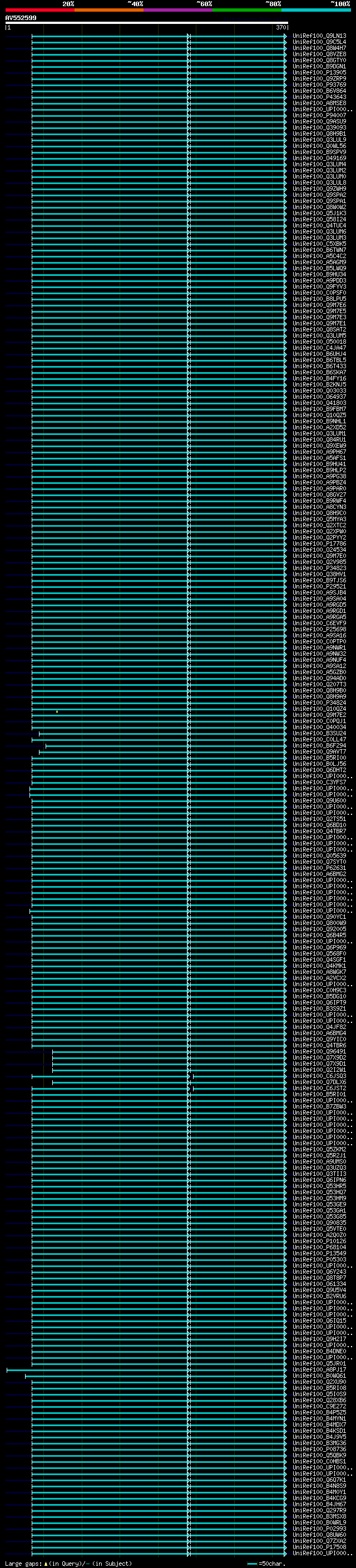The height and width of the screenshot is (1568, 356).
Task: Click the green ~80% identity legend segment
Action: [246, 10]
